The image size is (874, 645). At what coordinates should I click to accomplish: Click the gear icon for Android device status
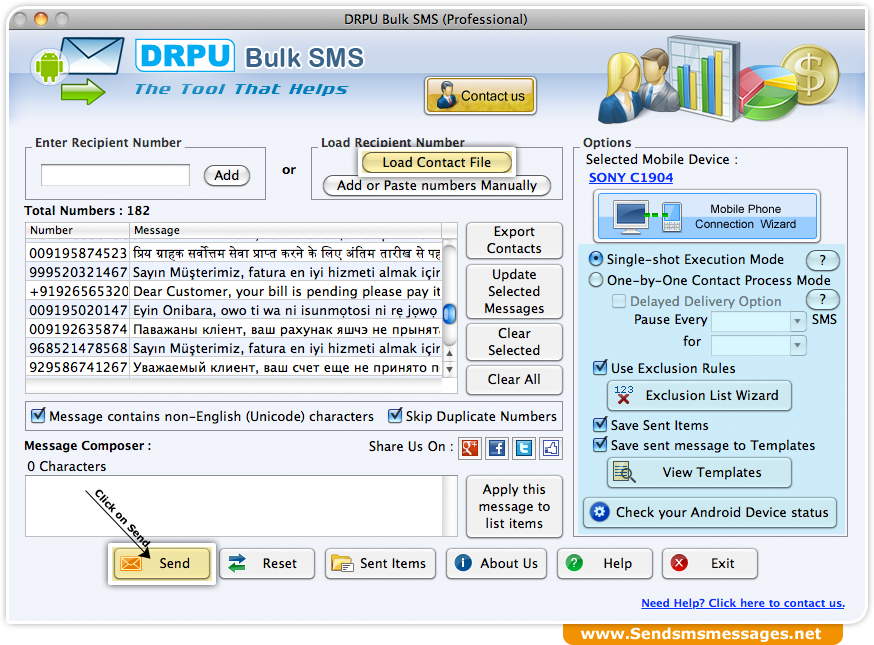point(600,512)
